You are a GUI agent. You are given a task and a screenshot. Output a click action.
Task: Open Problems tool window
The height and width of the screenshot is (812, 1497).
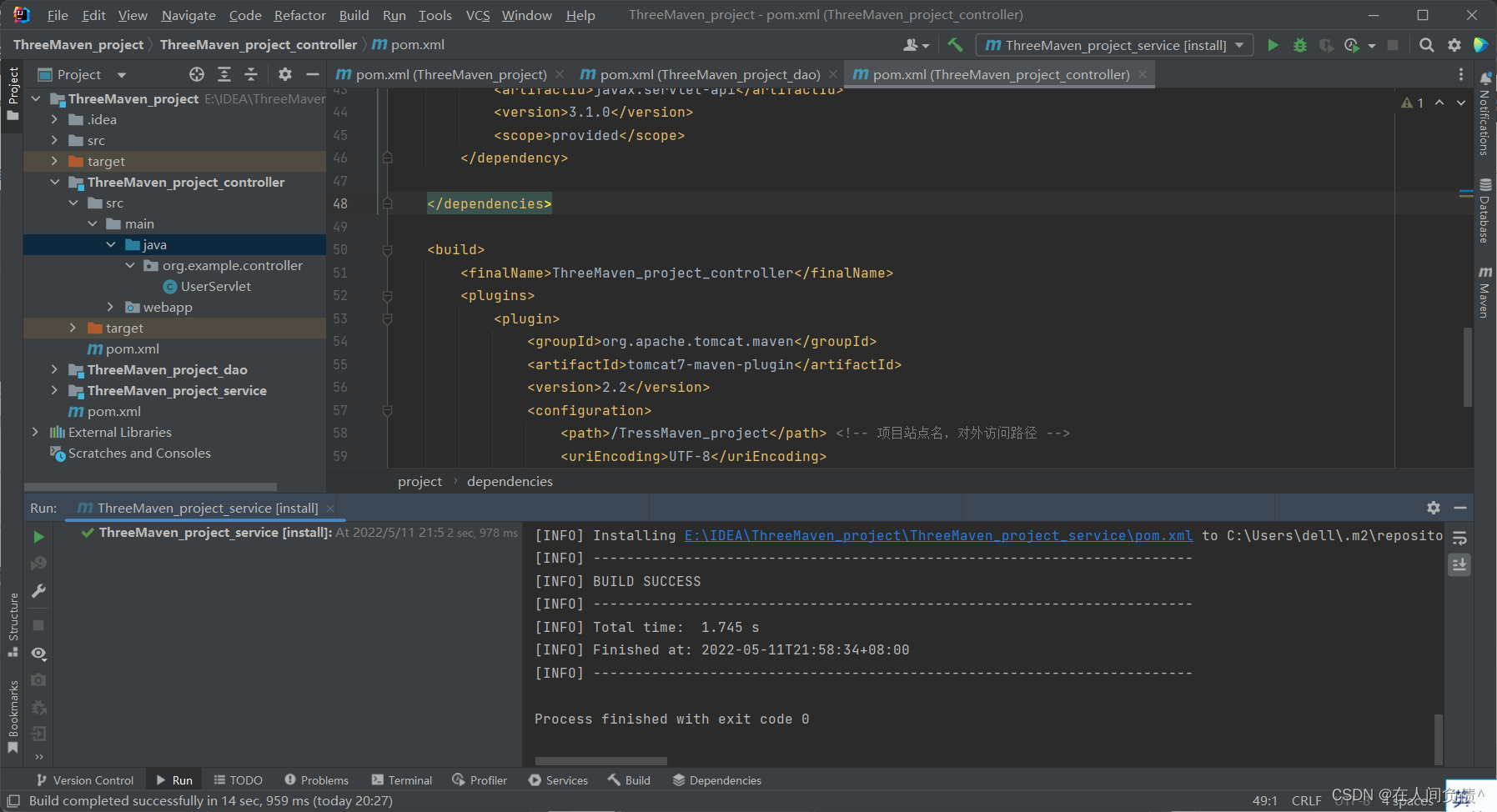click(316, 780)
